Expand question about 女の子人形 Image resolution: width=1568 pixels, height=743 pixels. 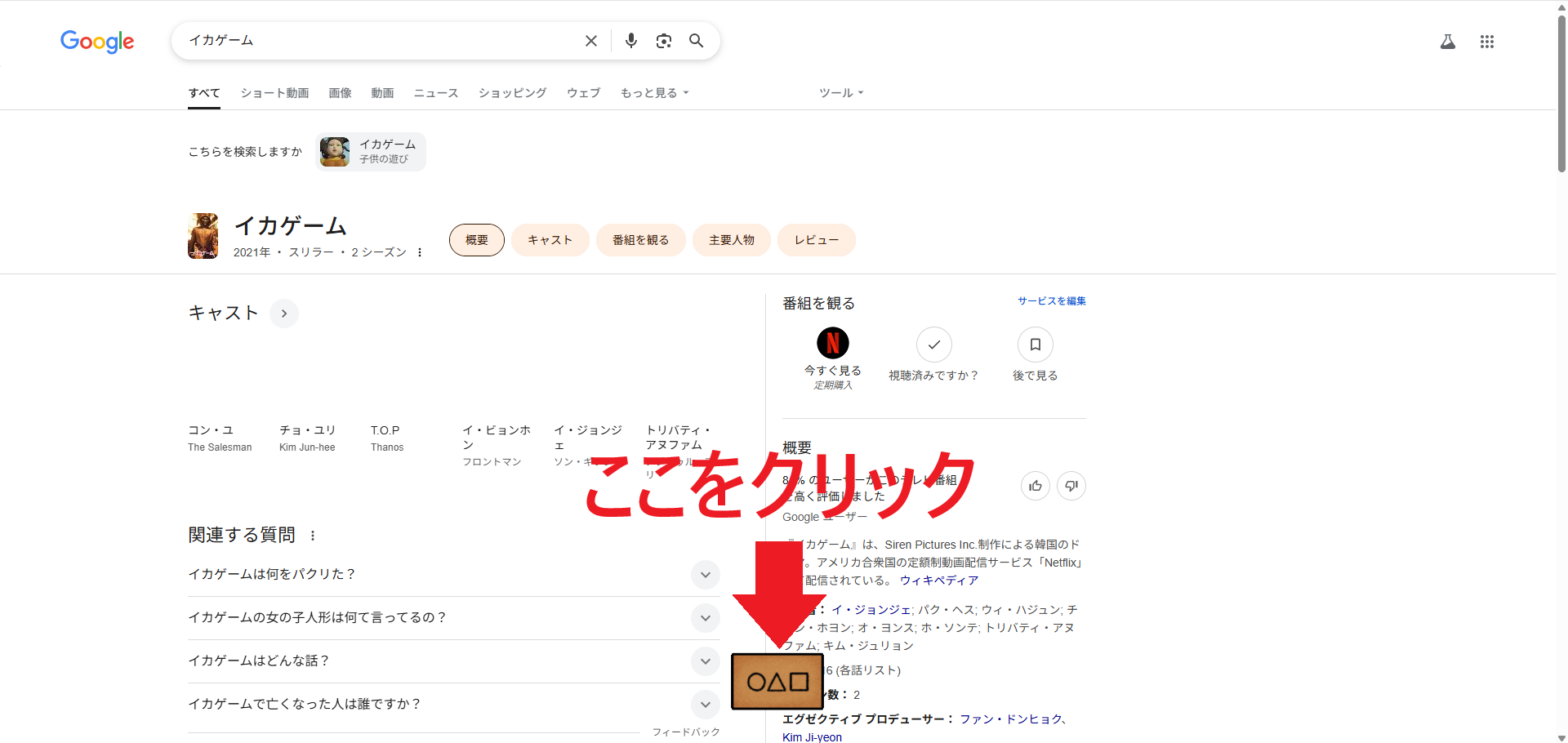click(454, 618)
